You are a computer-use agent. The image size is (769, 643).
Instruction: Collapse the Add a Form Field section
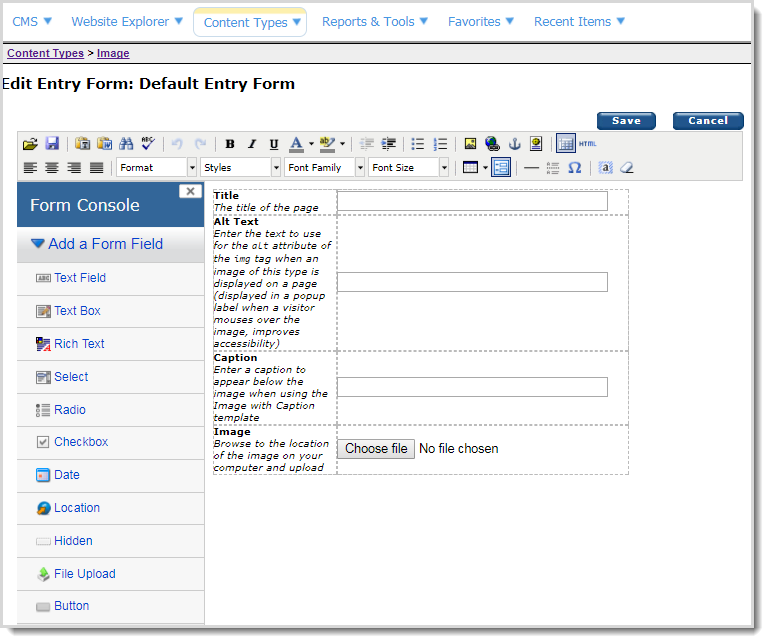[x=111, y=245]
